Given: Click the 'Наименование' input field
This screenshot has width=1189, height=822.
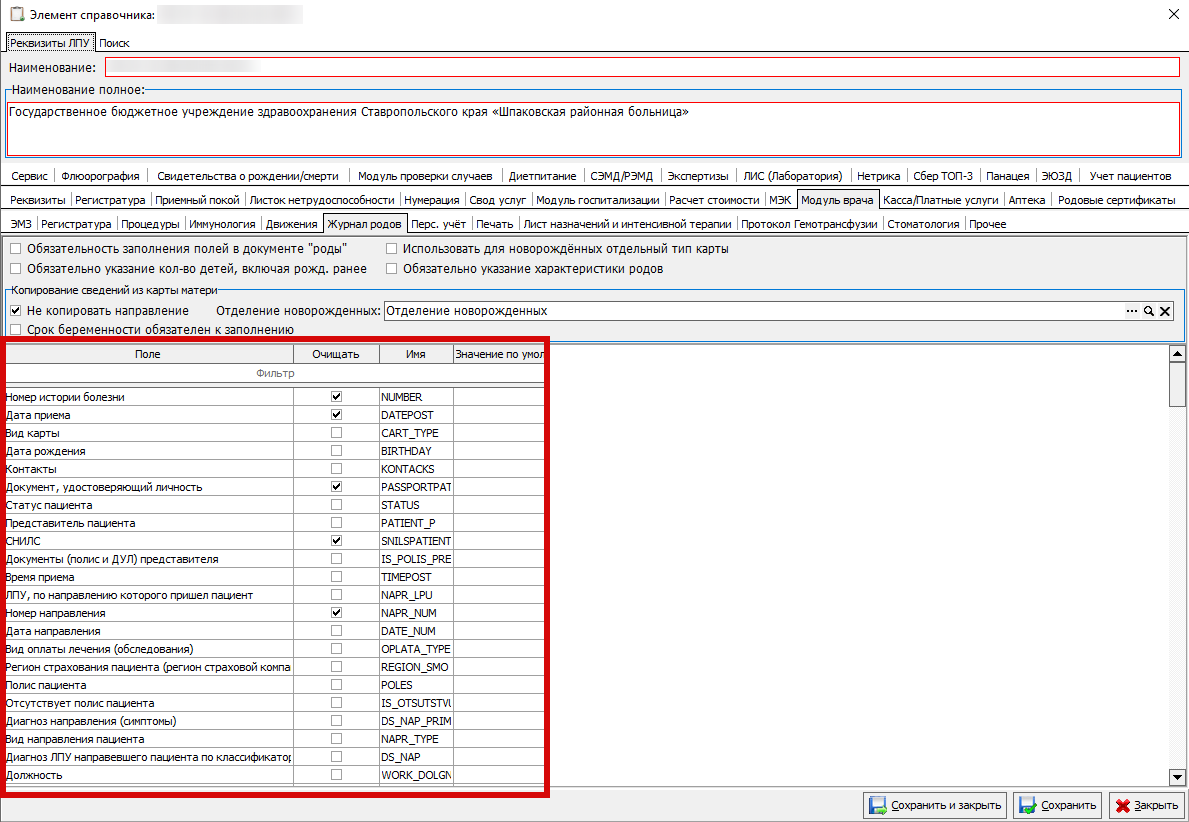Looking at the screenshot, I should (642, 67).
